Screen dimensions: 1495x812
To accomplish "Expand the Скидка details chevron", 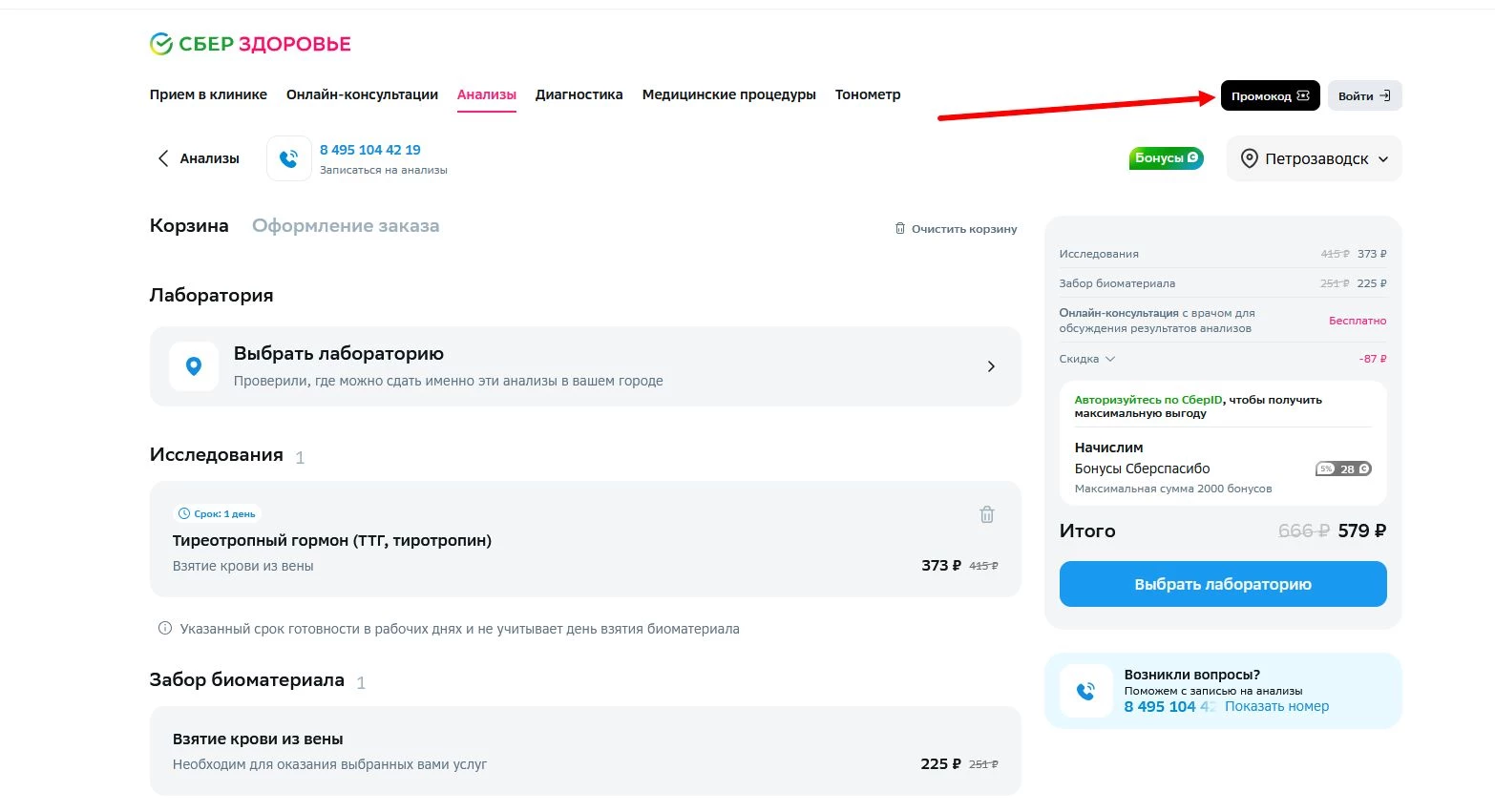I will (1111, 359).
